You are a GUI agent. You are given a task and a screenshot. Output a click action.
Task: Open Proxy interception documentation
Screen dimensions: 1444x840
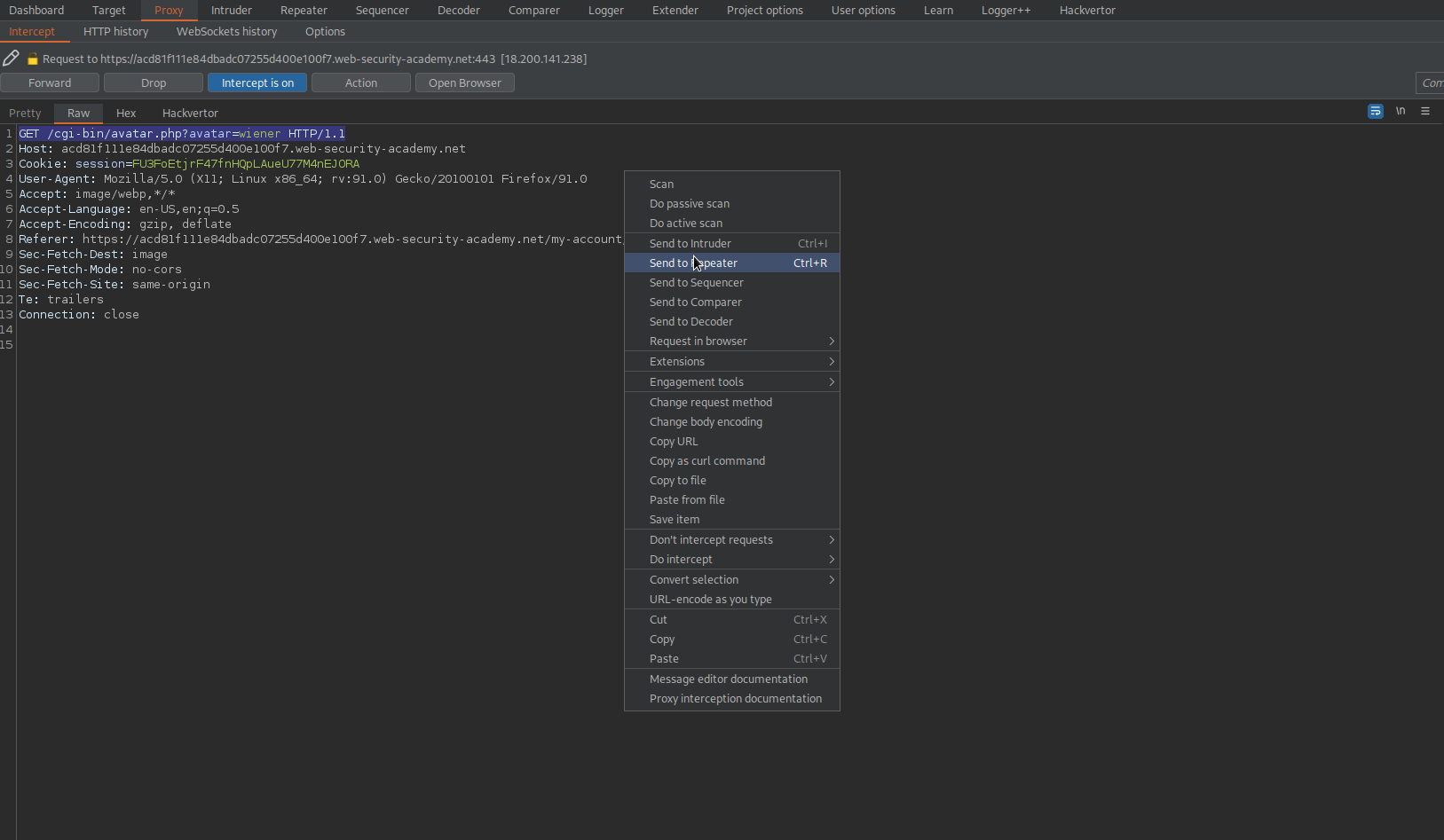point(732,698)
